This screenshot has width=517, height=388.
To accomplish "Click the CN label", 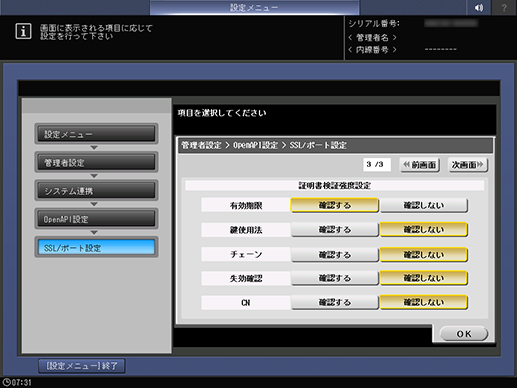I will click(x=246, y=303).
